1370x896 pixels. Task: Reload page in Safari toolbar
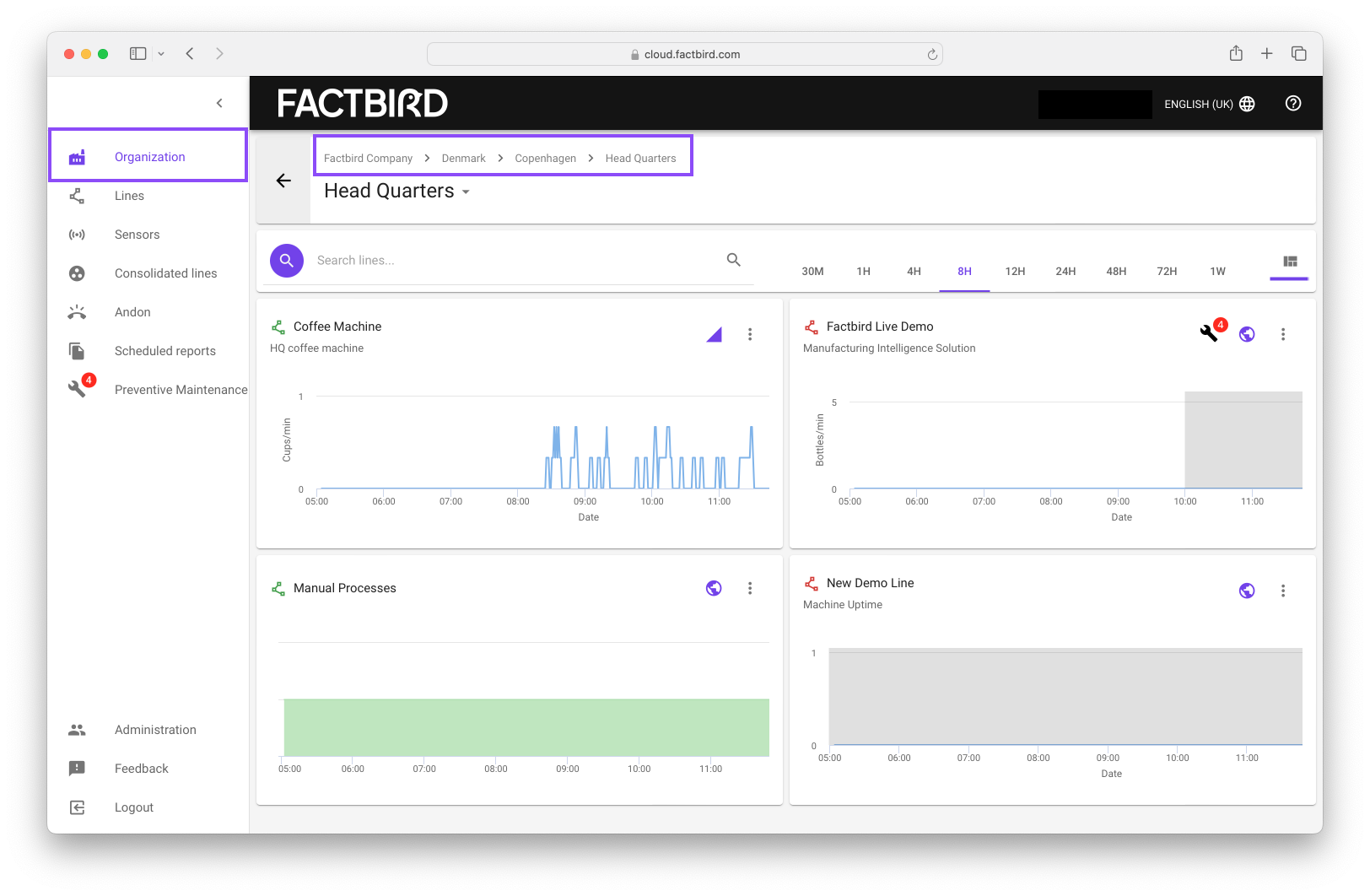click(932, 54)
